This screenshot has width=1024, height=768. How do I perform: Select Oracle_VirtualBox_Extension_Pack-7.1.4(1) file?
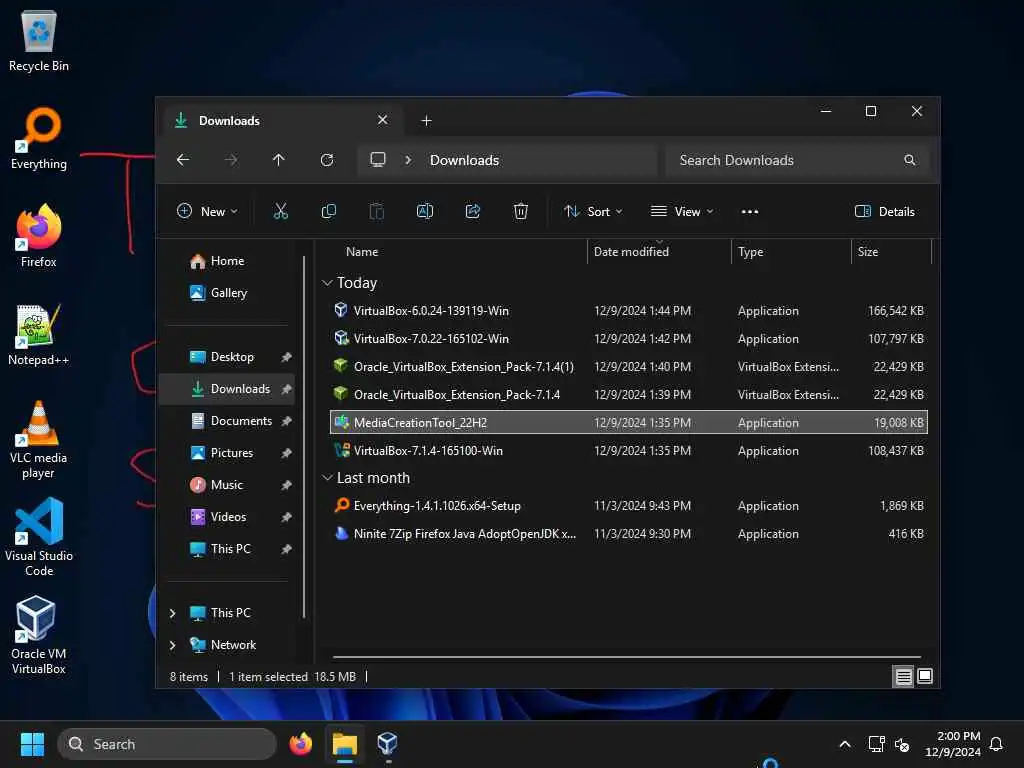tap(629, 366)
